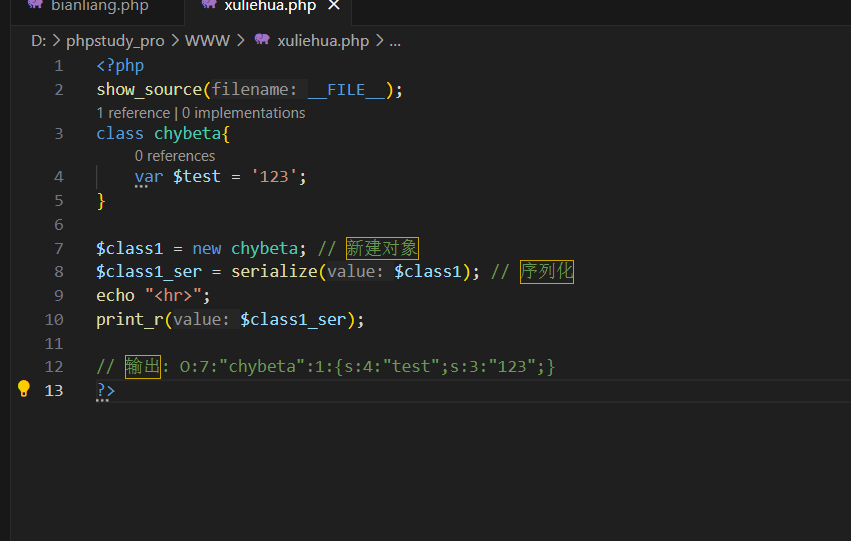Open the "1 reference" code lens

pyautogui.click(x=133, y=113)
